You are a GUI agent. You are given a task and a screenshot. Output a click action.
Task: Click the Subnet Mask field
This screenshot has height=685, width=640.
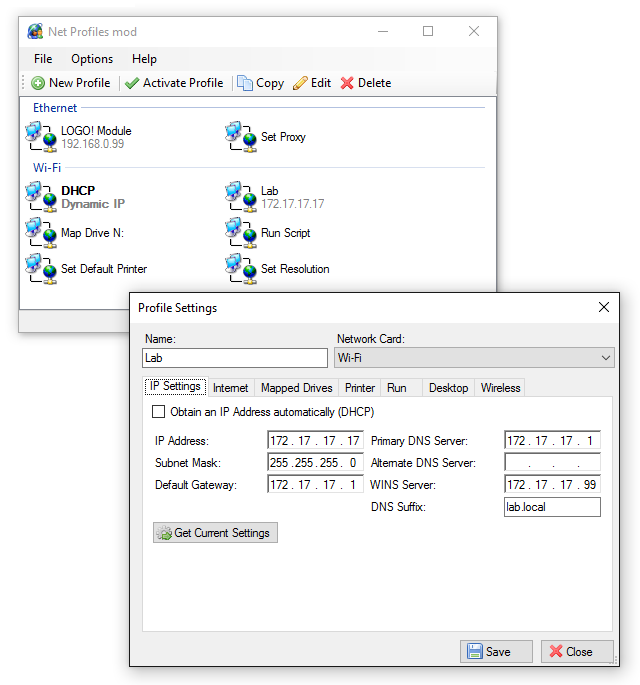[315, 462]
